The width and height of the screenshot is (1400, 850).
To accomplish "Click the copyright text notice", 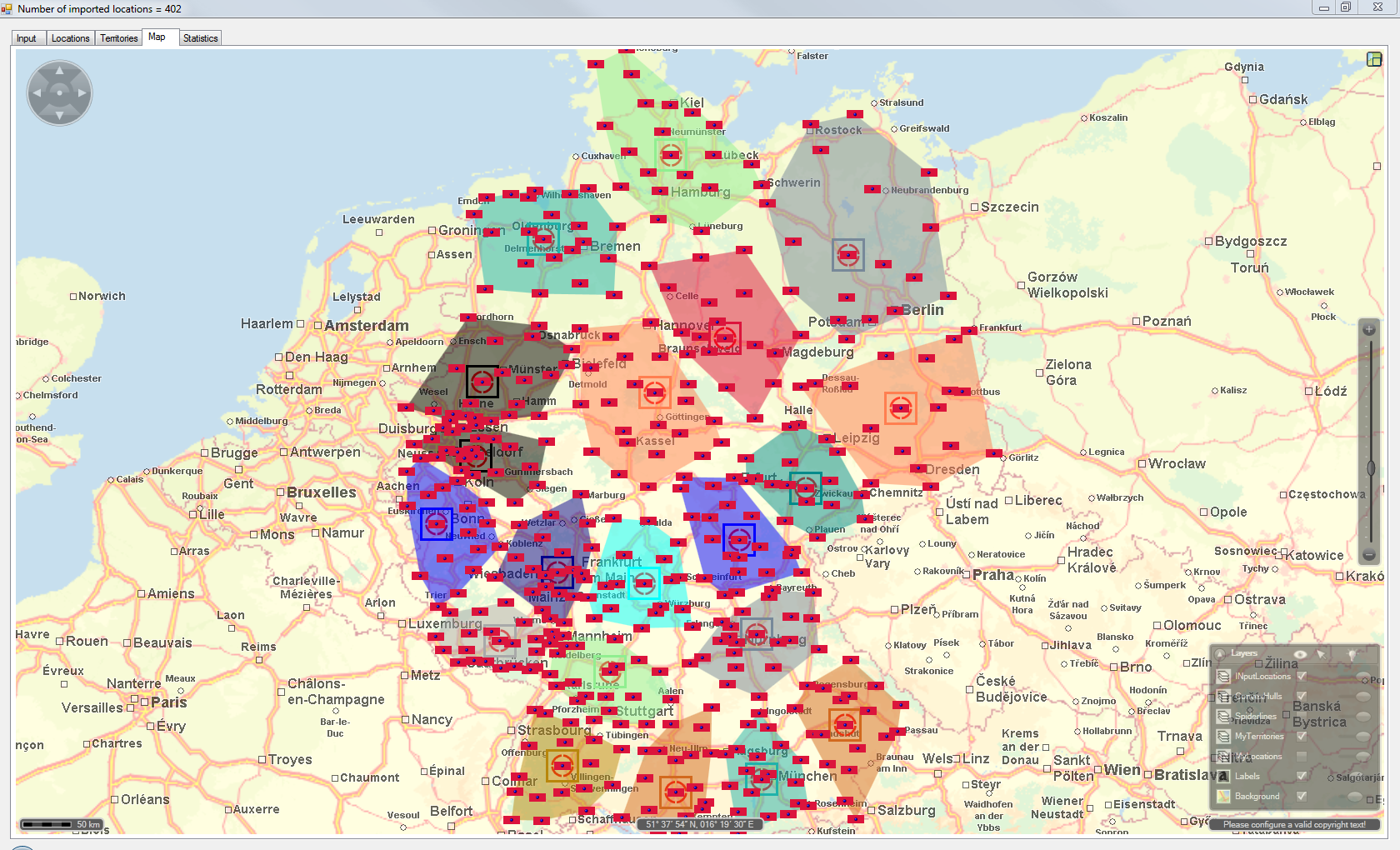I will [1294, 824].
